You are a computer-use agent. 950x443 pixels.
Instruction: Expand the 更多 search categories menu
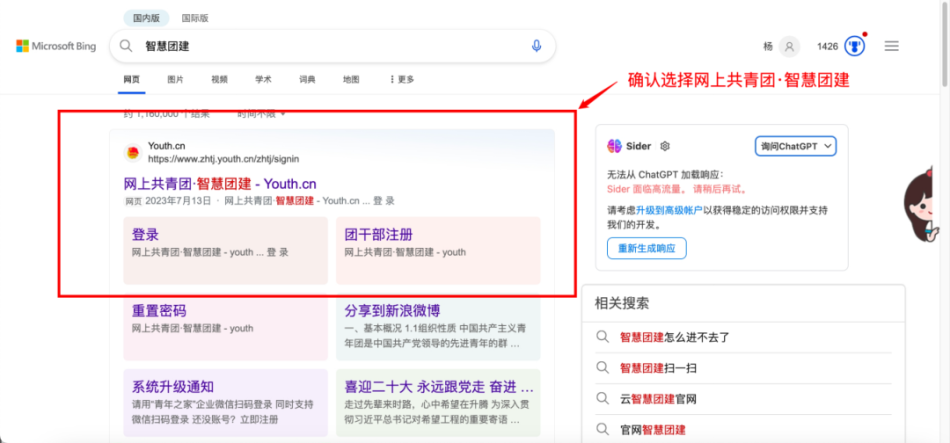[x=401, y=79]
